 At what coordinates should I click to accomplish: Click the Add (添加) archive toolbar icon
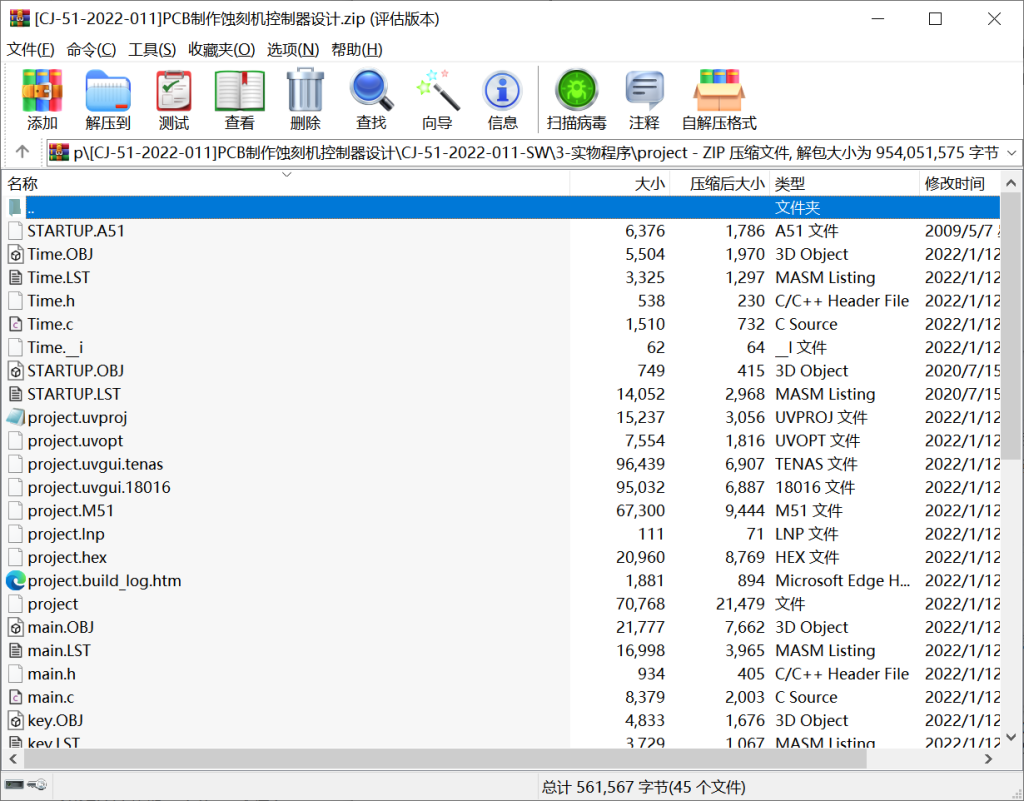coord(42,100)
